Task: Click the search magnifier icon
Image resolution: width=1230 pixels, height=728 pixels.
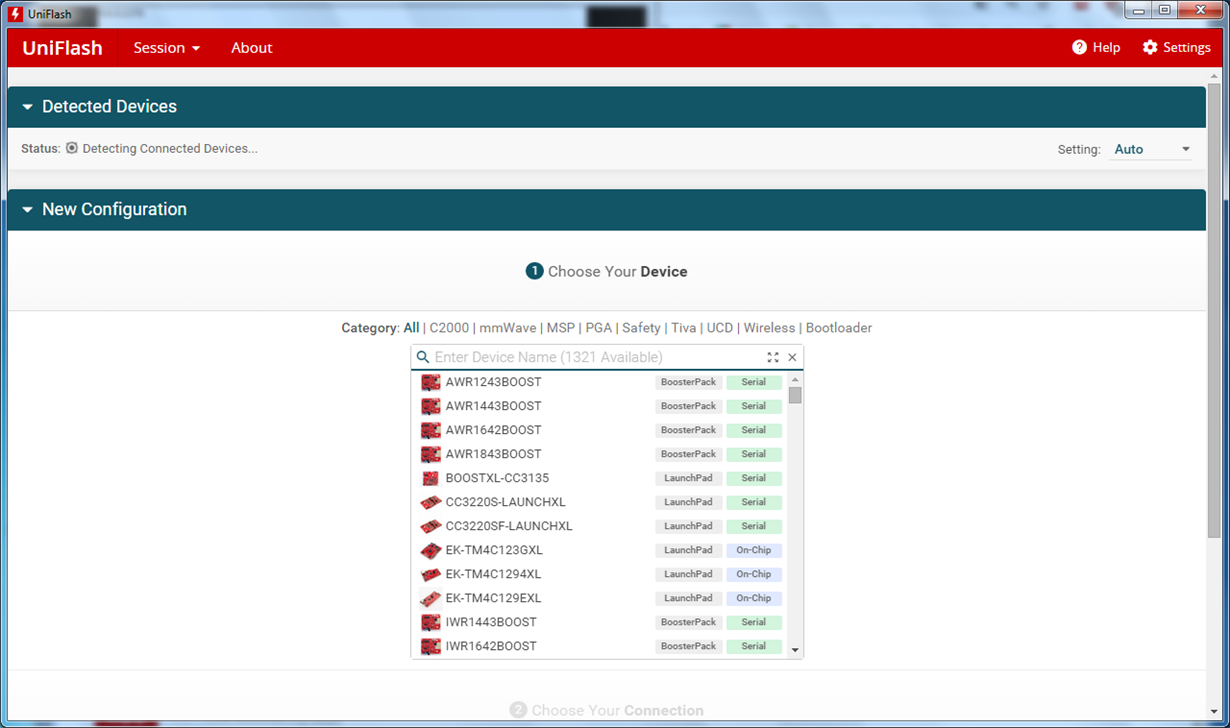Action: (x=423, y=357)
